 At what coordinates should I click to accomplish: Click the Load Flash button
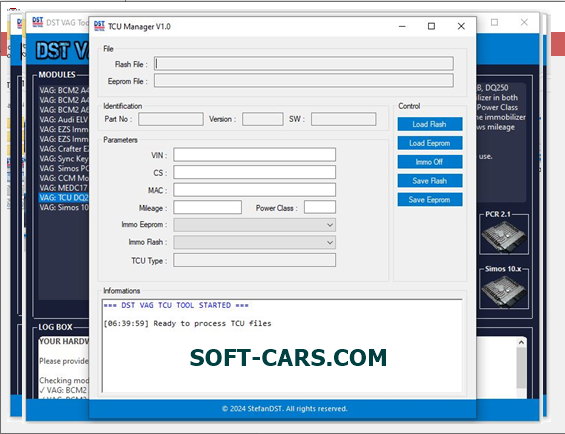tap(430, 124)
